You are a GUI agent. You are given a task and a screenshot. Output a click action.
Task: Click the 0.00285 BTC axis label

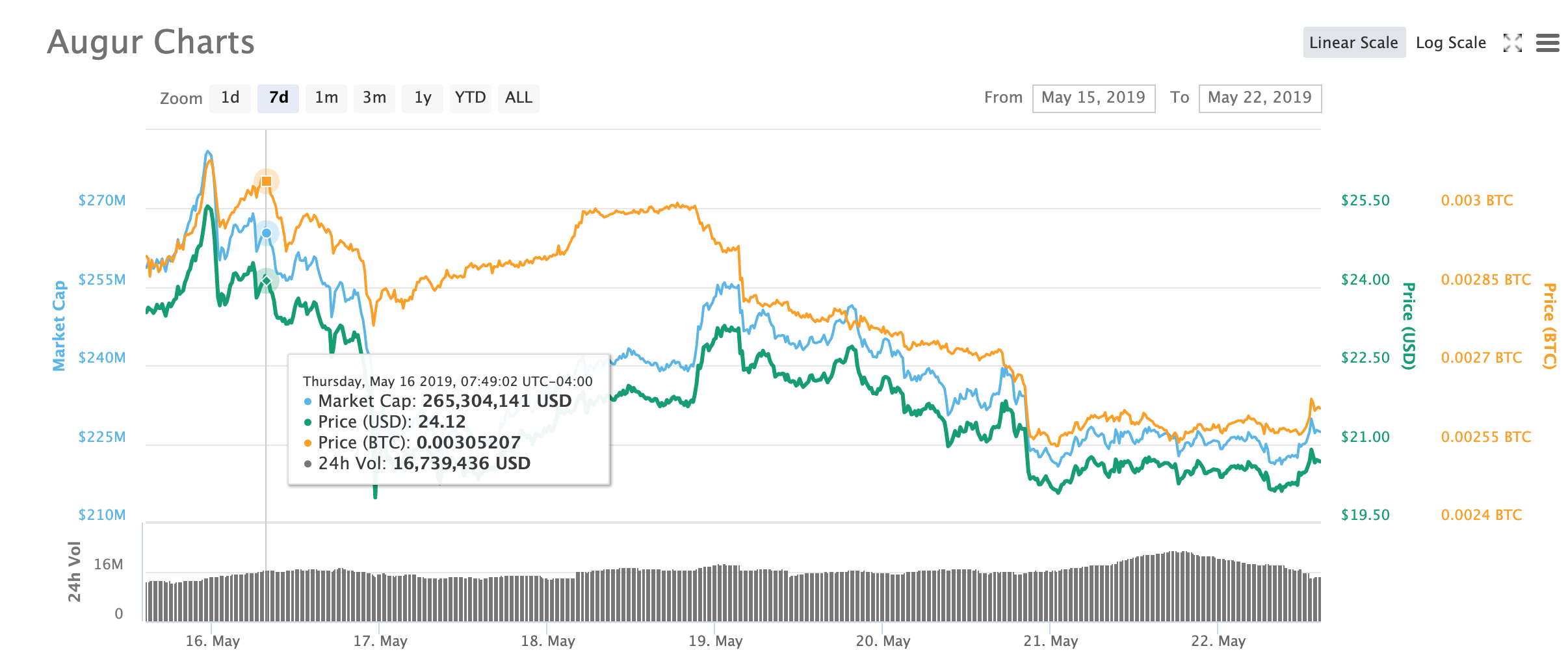click(x=1486, y=279)
